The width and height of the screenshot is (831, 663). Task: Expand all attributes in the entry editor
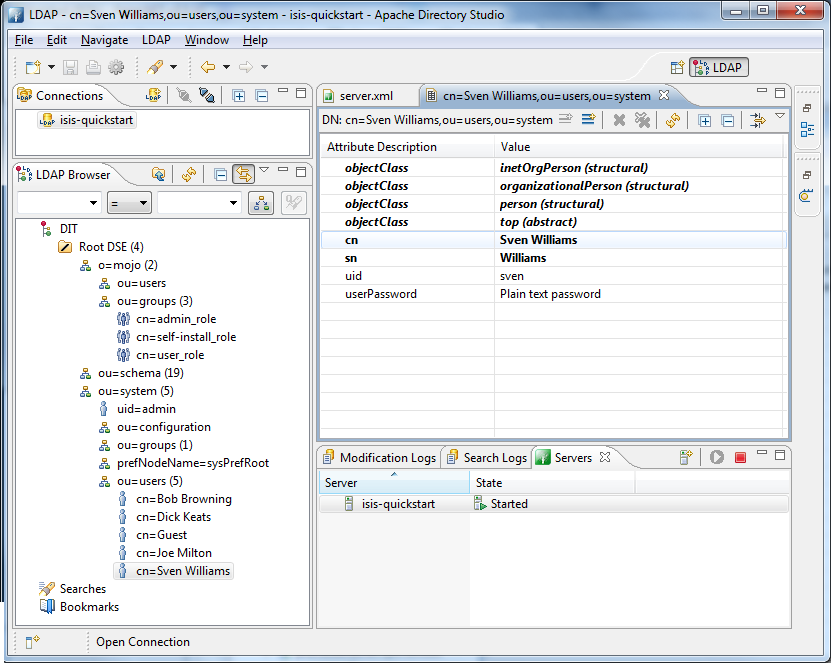pos(706,119)
